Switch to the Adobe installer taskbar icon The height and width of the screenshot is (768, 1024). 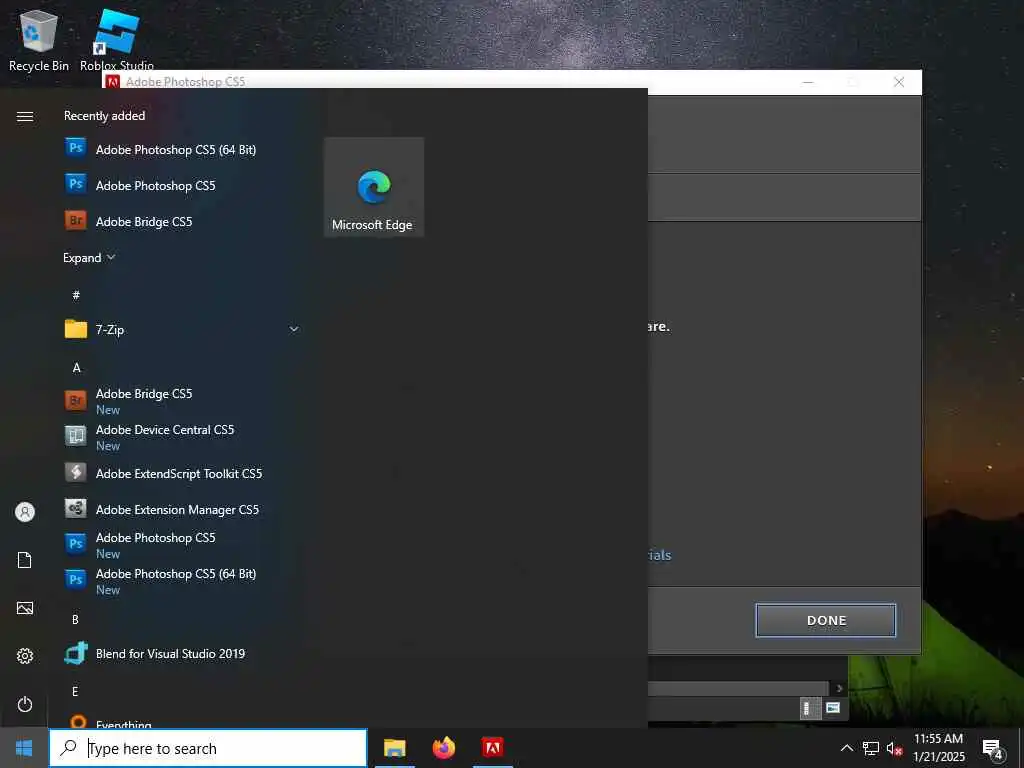[x=492, y=748]
